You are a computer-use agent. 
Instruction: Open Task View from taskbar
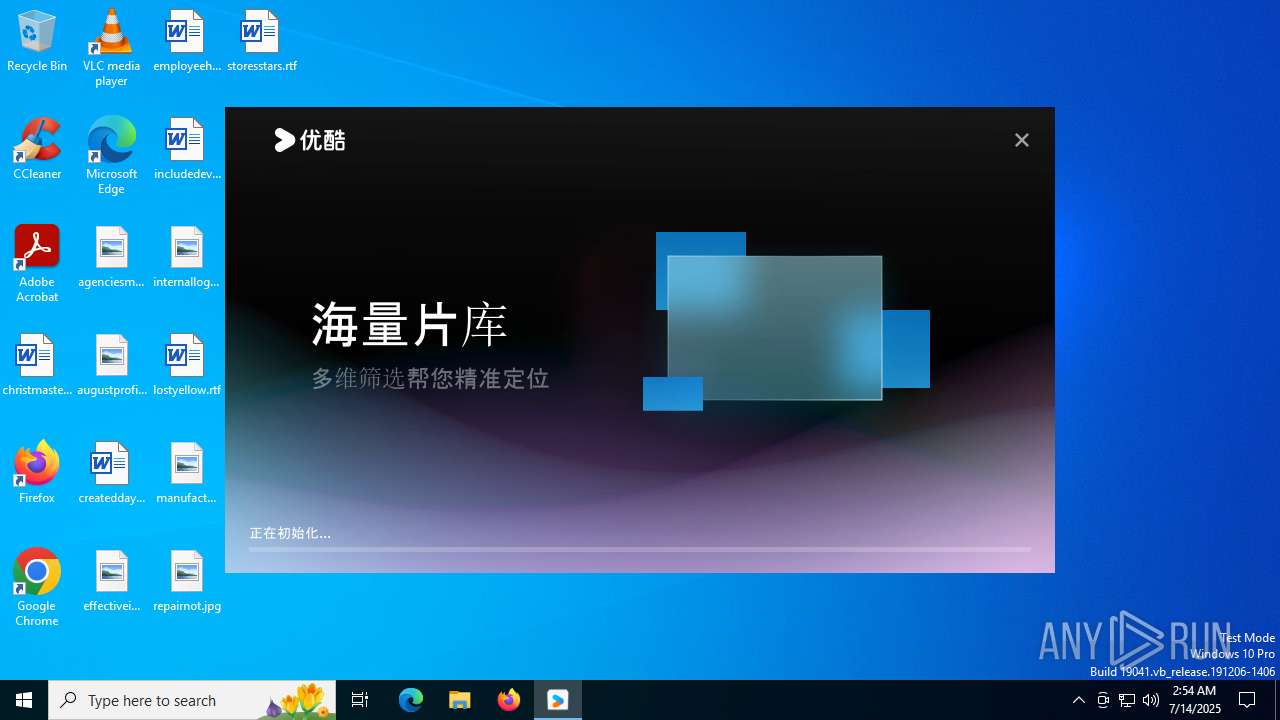(360, 700)
